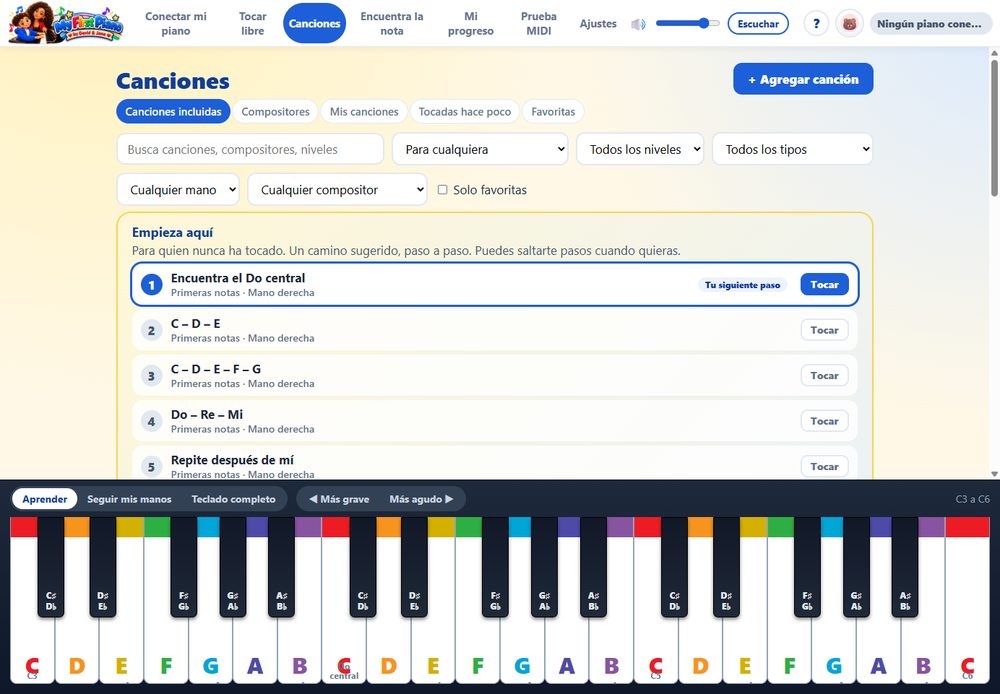Open the Prueba MIDI page
Viewport: 1000px width, 694px height.
click(x=539, y=24)
